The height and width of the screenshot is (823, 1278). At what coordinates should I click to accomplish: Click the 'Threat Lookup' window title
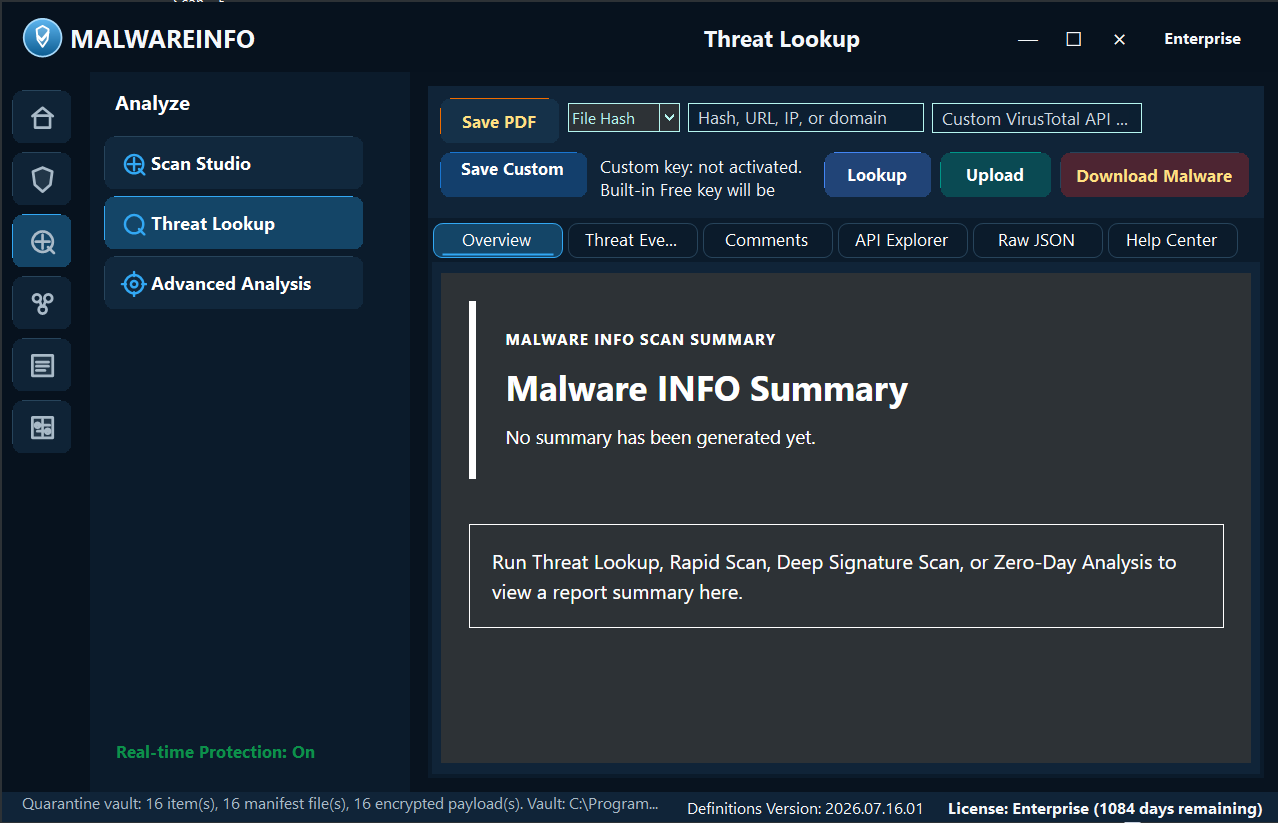click(x=782, y=39)
